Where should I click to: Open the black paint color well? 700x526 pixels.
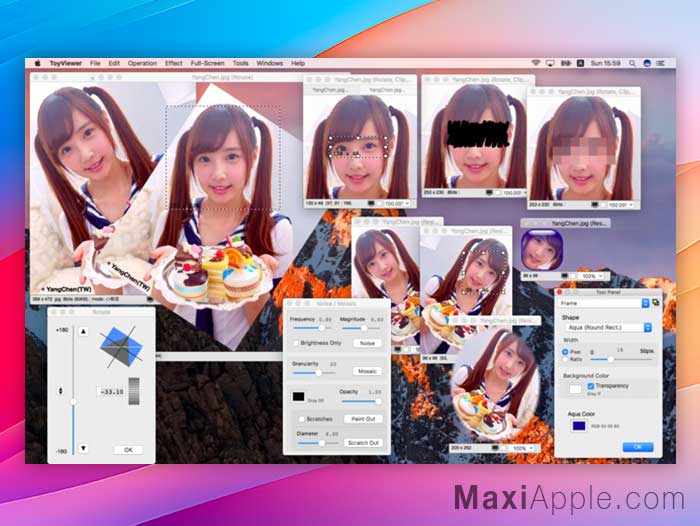click(x=298, y=397)
